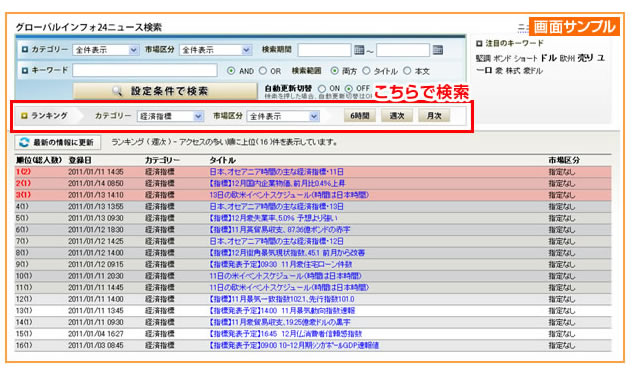Select the OR radio button
This screenshot has height=374, width=636.
263,71
